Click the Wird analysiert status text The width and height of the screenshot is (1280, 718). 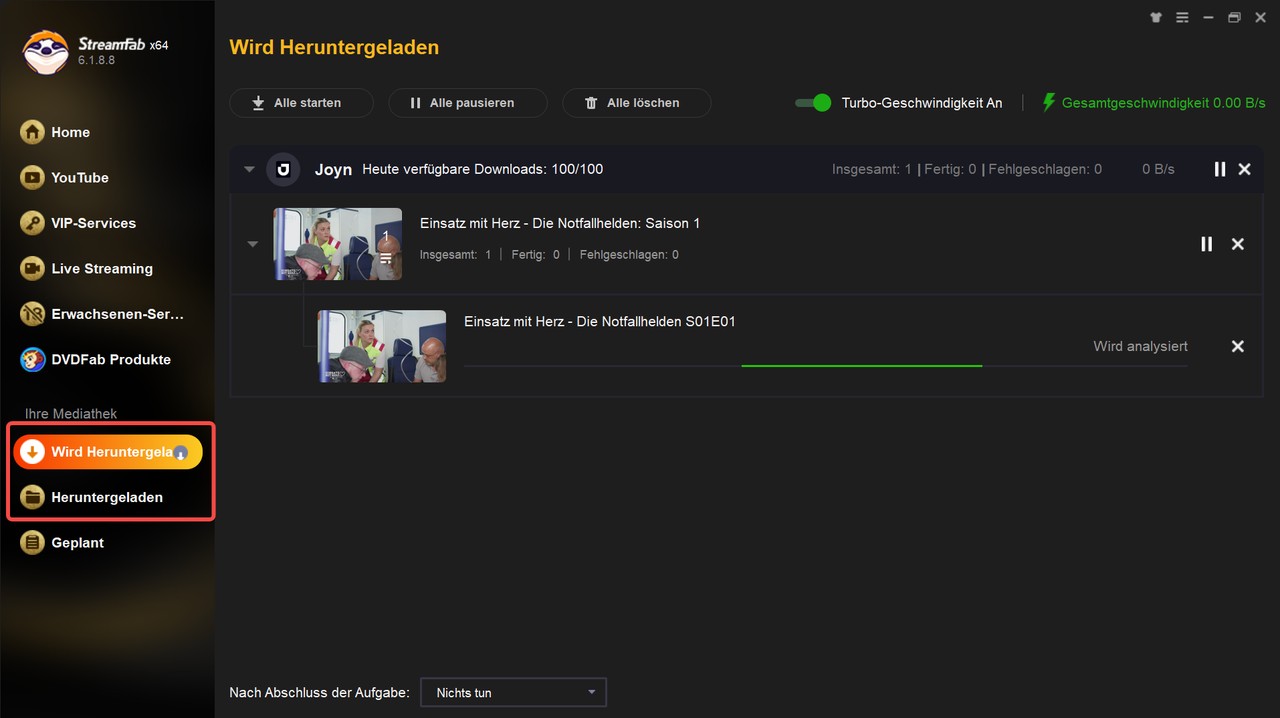[1141, 346]
